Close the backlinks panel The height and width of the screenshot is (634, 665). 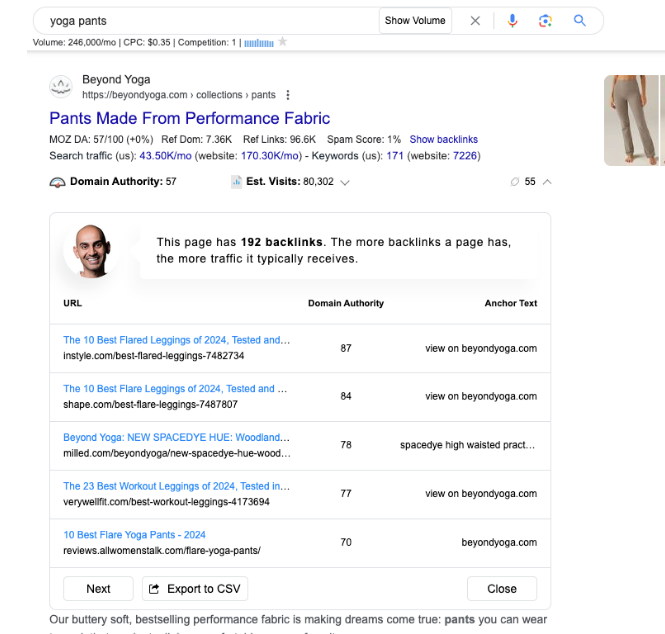pyautogui.click(x=501, y=588)
